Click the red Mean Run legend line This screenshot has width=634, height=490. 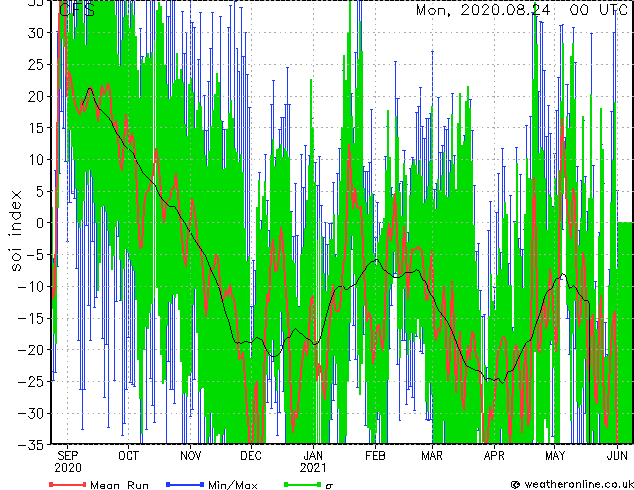click(68, 484)
